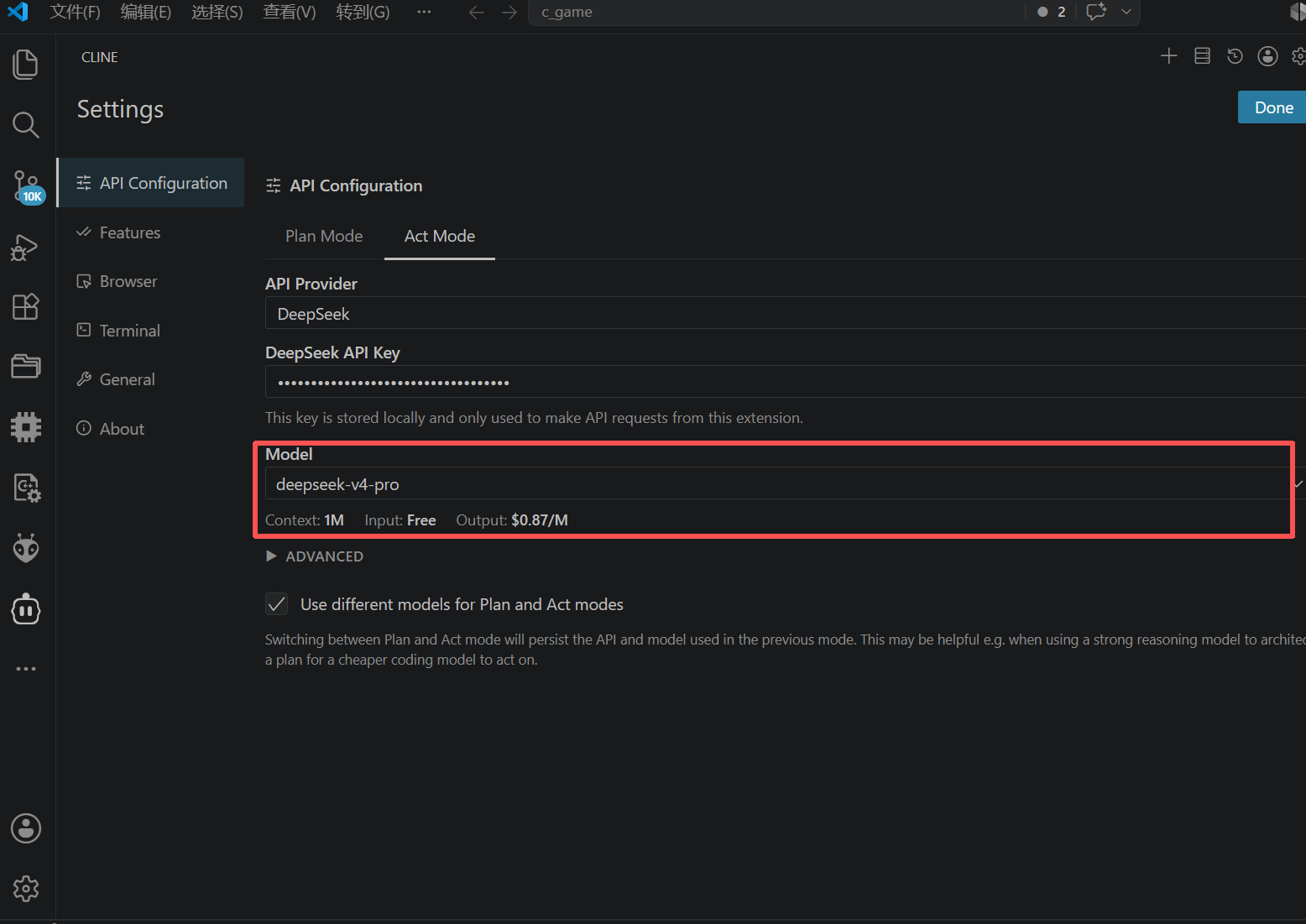The width and height of the screenshot is (1306, 924).
Task: Click the "Settings" page heading
Action: click(120, 109)
